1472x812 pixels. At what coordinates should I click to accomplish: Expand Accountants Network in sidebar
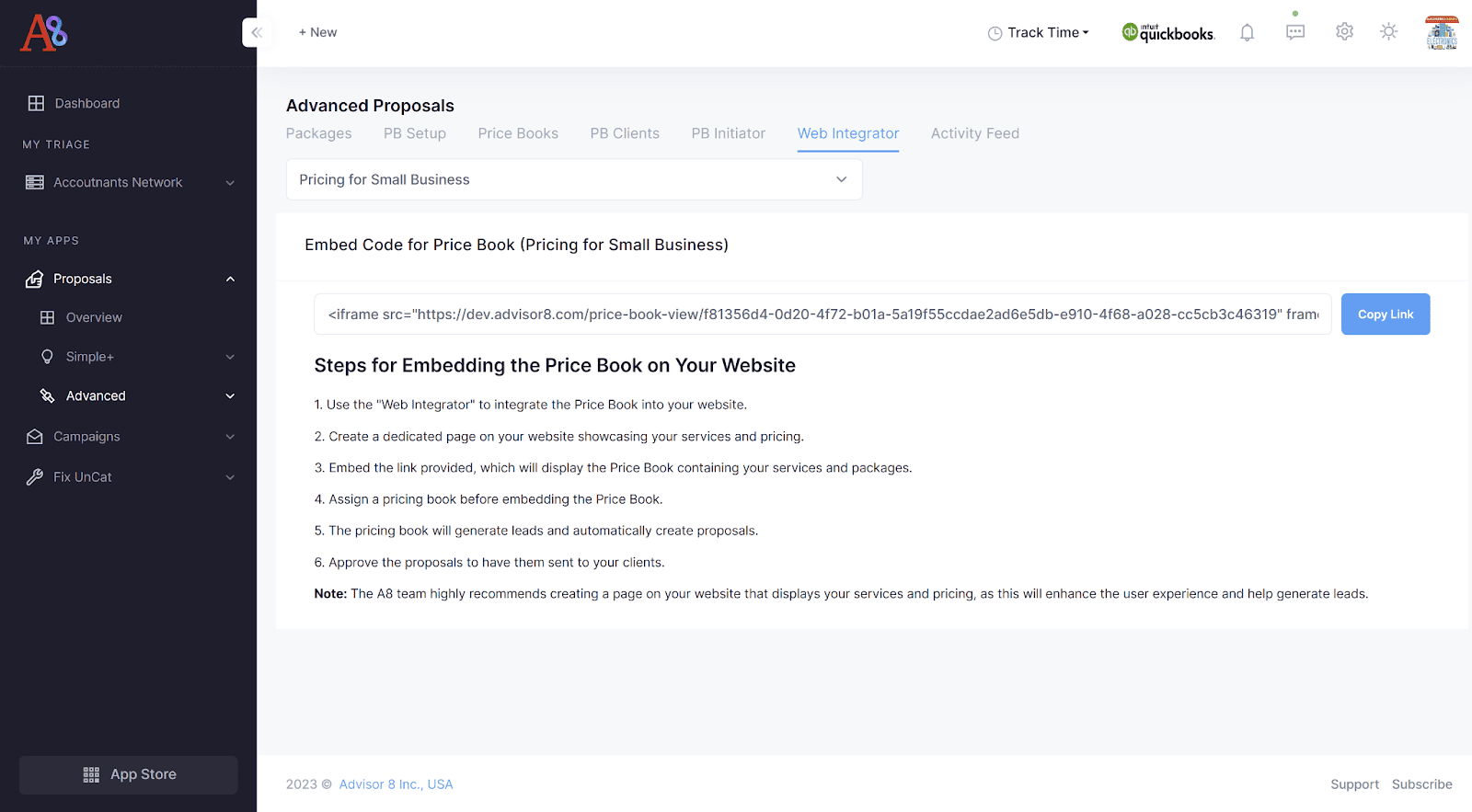pos(129,183)
